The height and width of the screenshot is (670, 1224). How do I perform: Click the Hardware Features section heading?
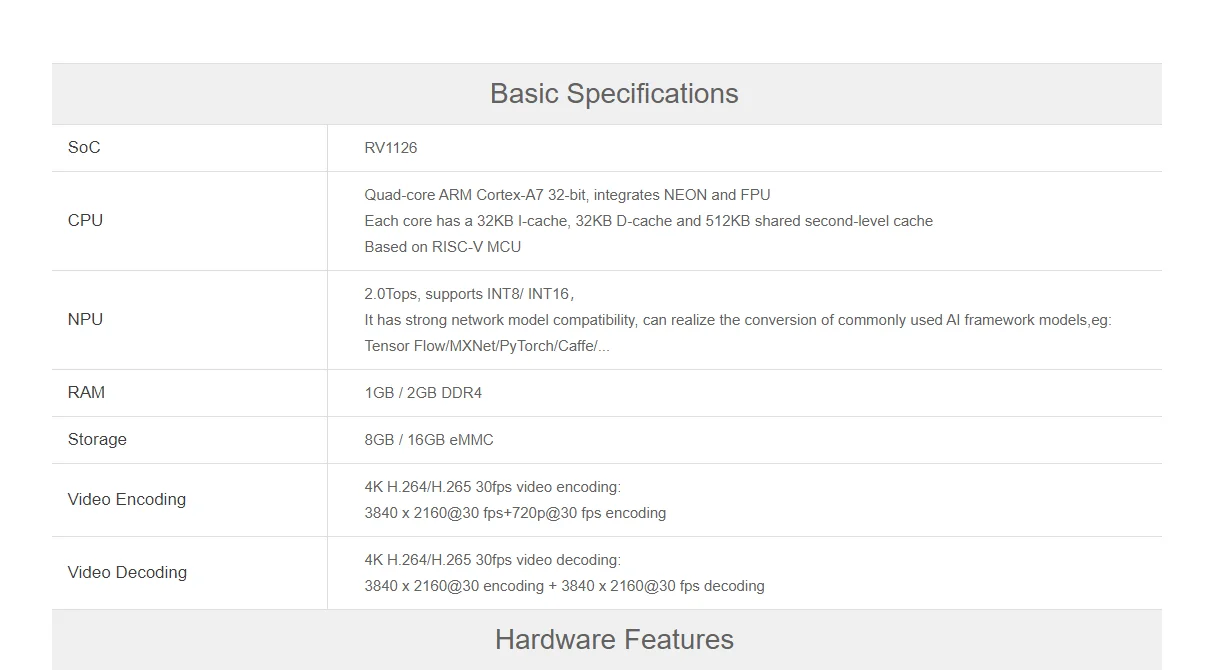coord(614,640)
